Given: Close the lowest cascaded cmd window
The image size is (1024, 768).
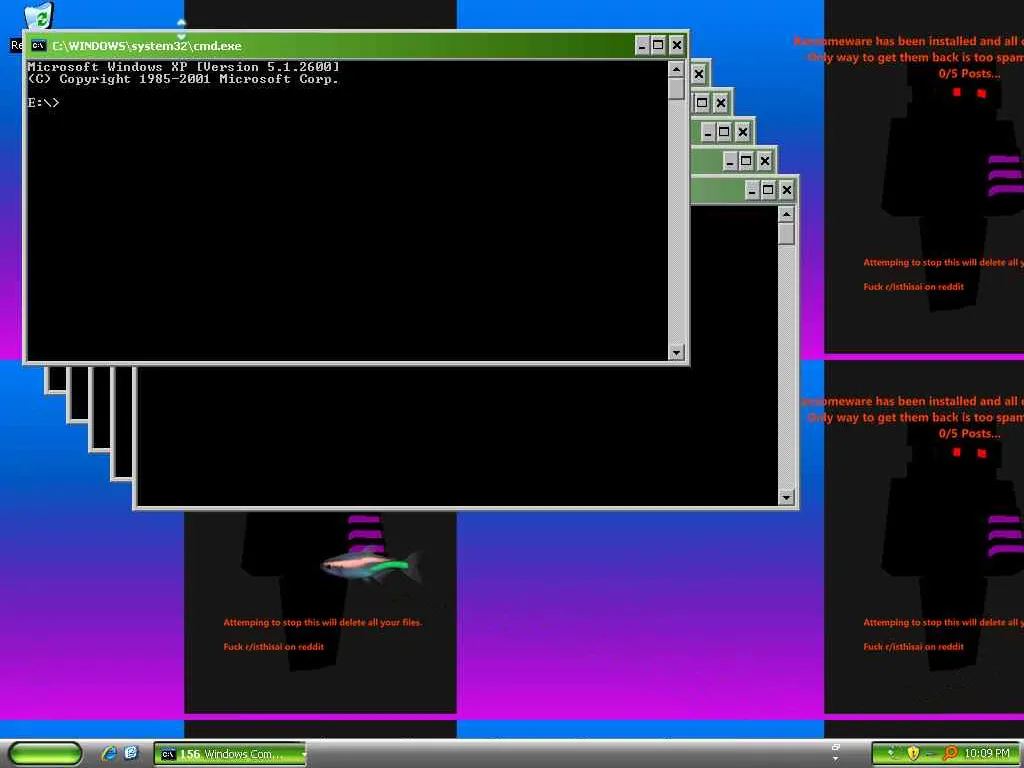Looking at the screenshot, I should click(786, 190).
